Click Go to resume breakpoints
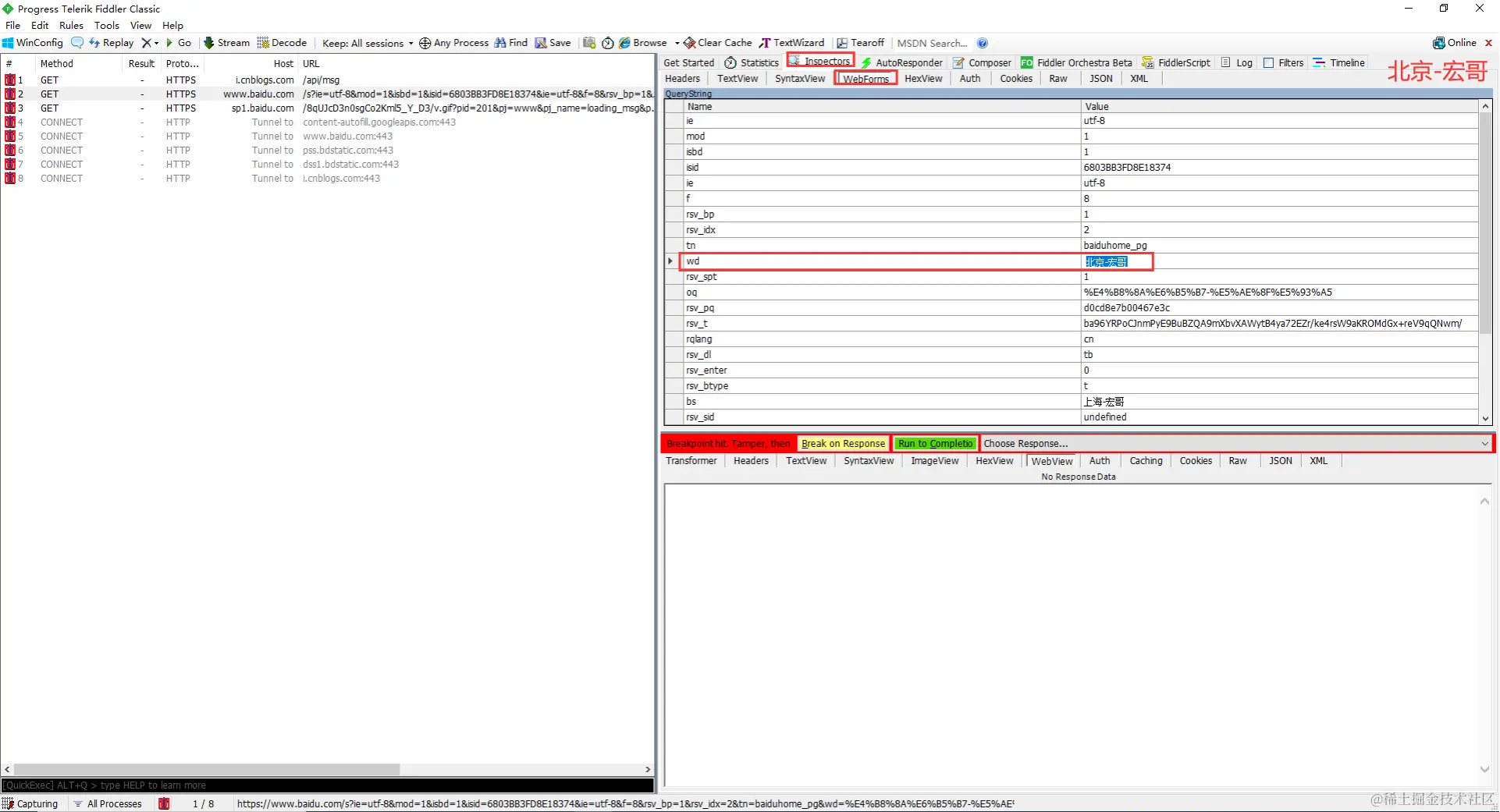Viewport: 1500px width, 812px height. tap(179, 43)
